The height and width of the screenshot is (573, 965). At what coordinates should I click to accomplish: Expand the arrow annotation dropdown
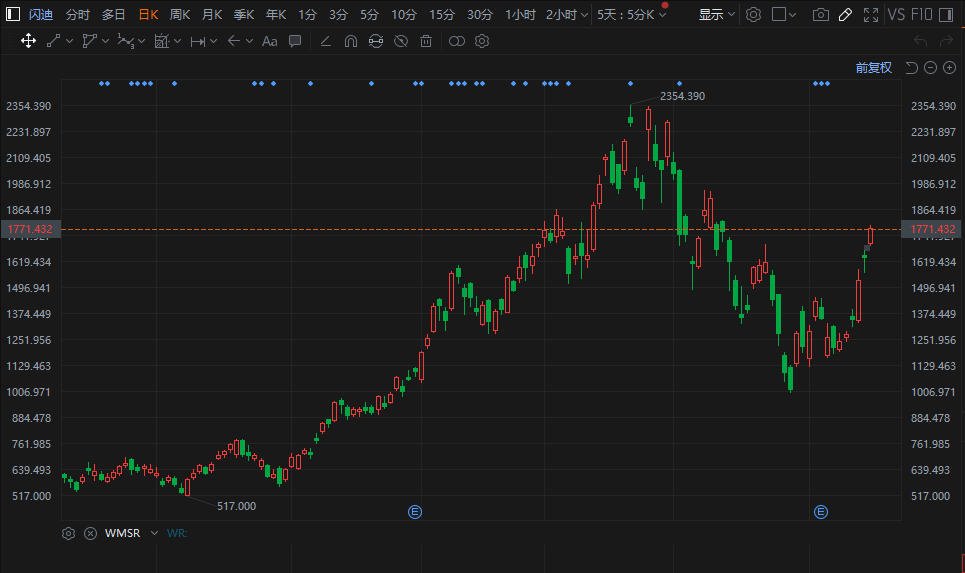(249, 41)
